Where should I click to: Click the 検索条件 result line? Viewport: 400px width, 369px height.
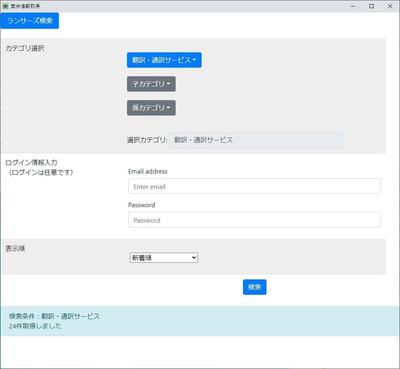point(54,316)
